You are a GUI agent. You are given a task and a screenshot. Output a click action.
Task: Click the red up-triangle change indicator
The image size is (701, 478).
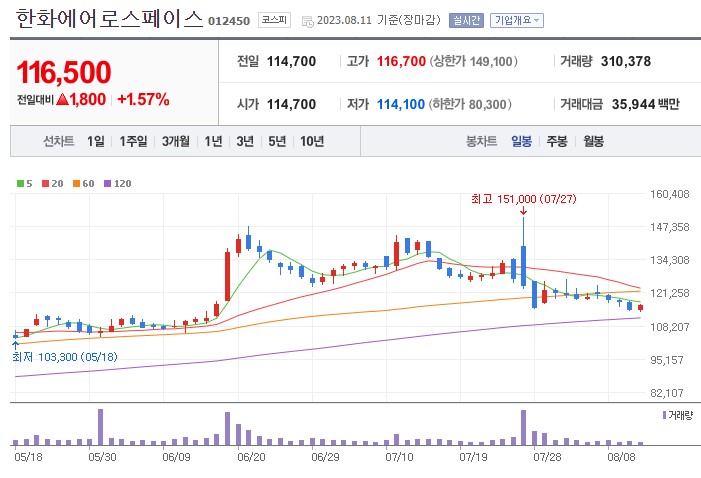[x=63, y=99]
